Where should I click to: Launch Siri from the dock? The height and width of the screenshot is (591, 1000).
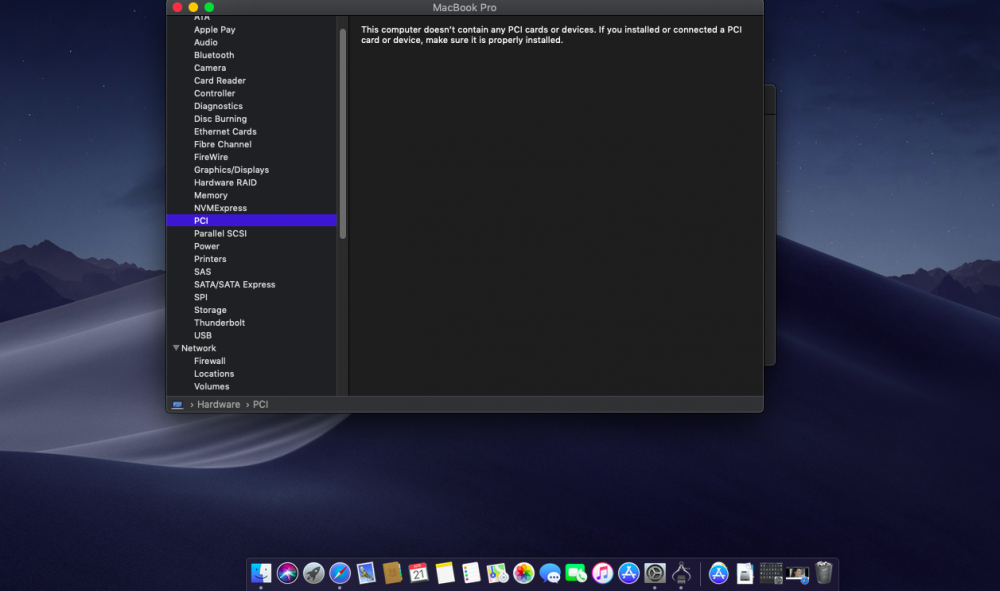click(x=288, y=573)
